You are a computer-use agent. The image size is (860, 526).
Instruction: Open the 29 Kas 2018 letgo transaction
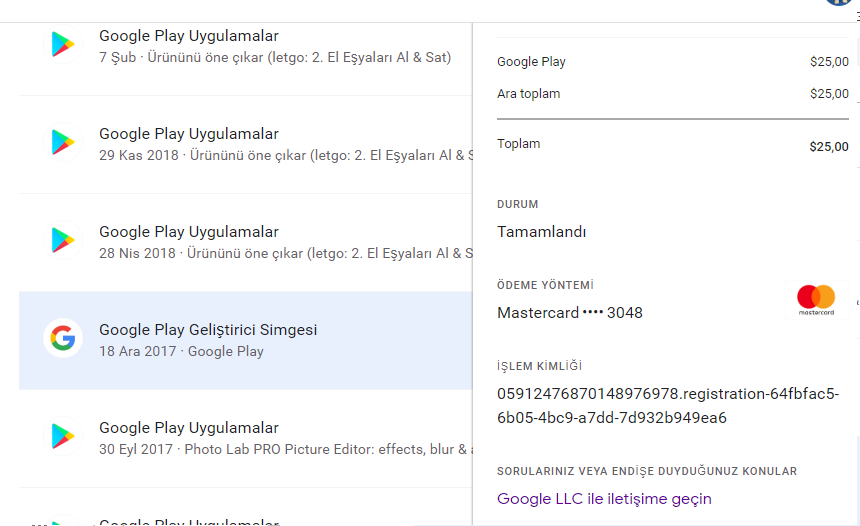[x=246, y=145]
